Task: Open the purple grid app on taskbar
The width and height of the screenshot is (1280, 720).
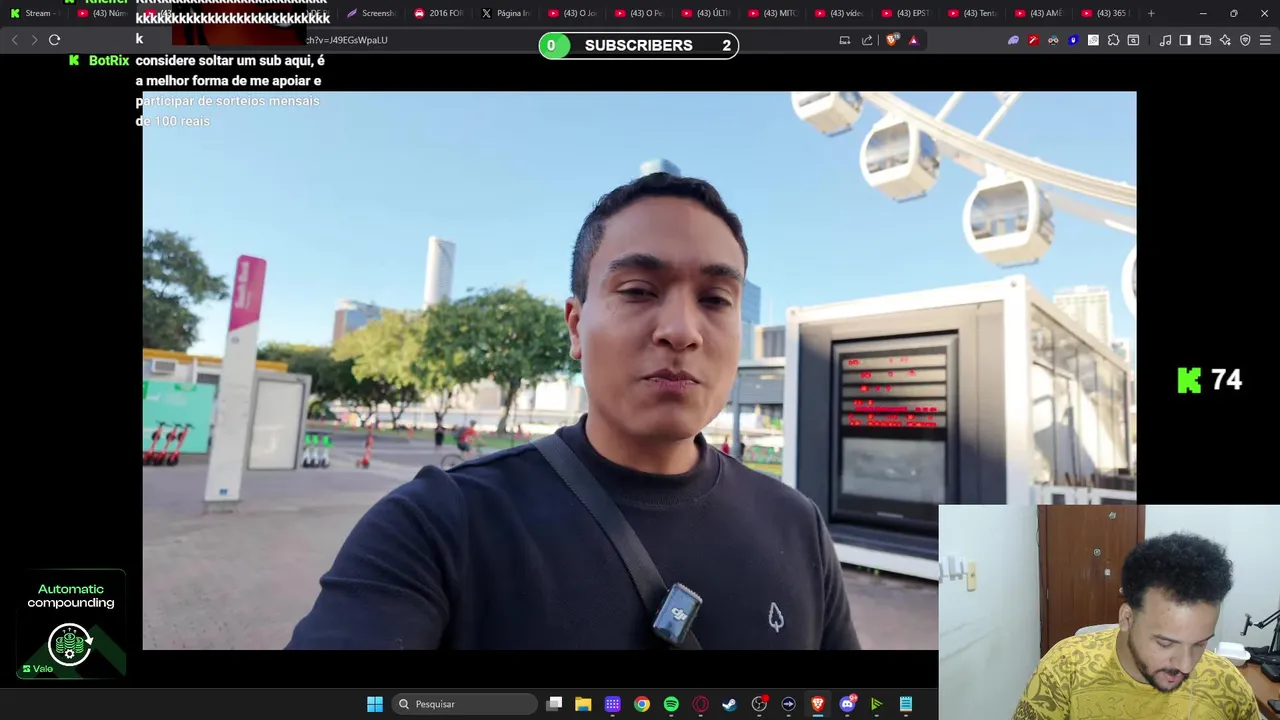Action: tap(613, 704)
